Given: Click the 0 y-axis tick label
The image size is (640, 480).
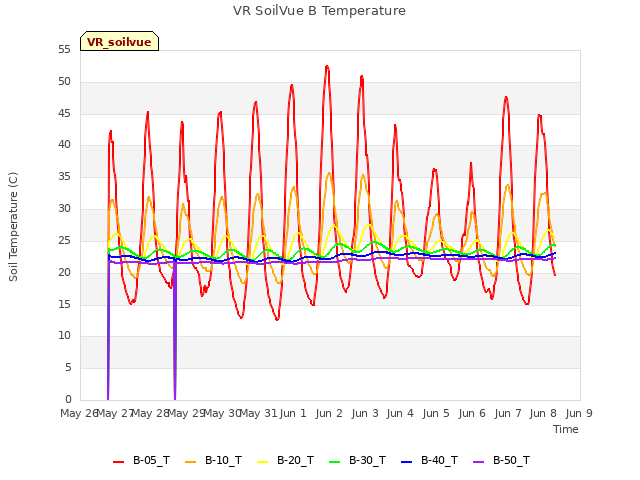Looking at the screenshot, I should click(68, 399).
